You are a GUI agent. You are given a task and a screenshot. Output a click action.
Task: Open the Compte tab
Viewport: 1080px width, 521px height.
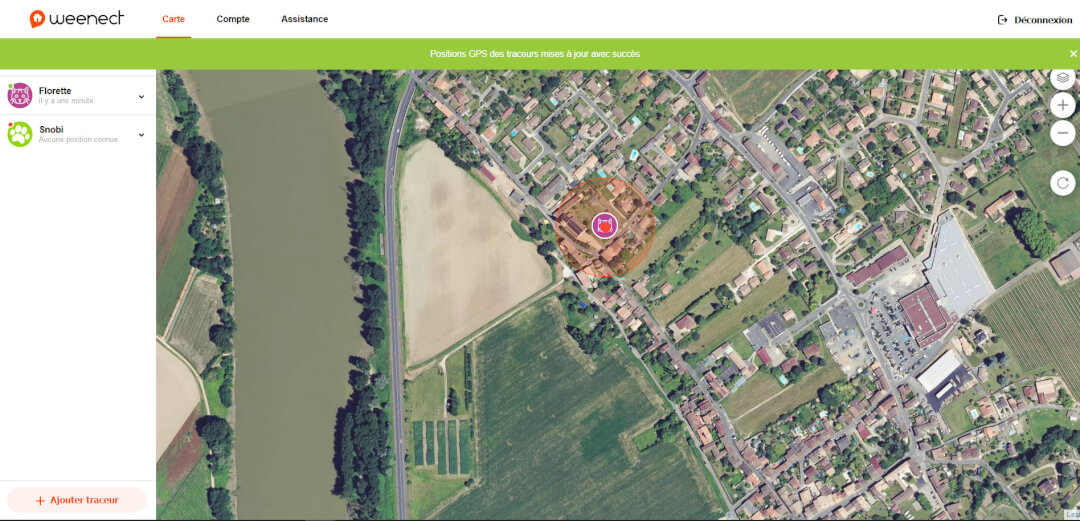233,19
